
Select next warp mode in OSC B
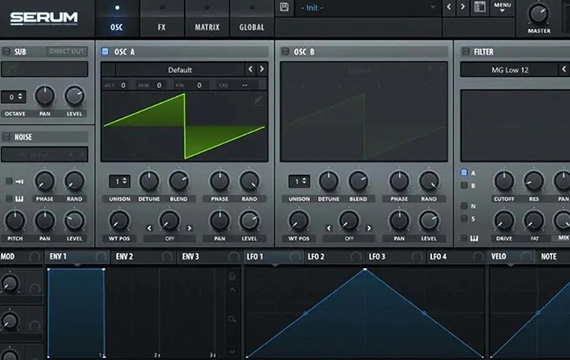coord(369,228)
